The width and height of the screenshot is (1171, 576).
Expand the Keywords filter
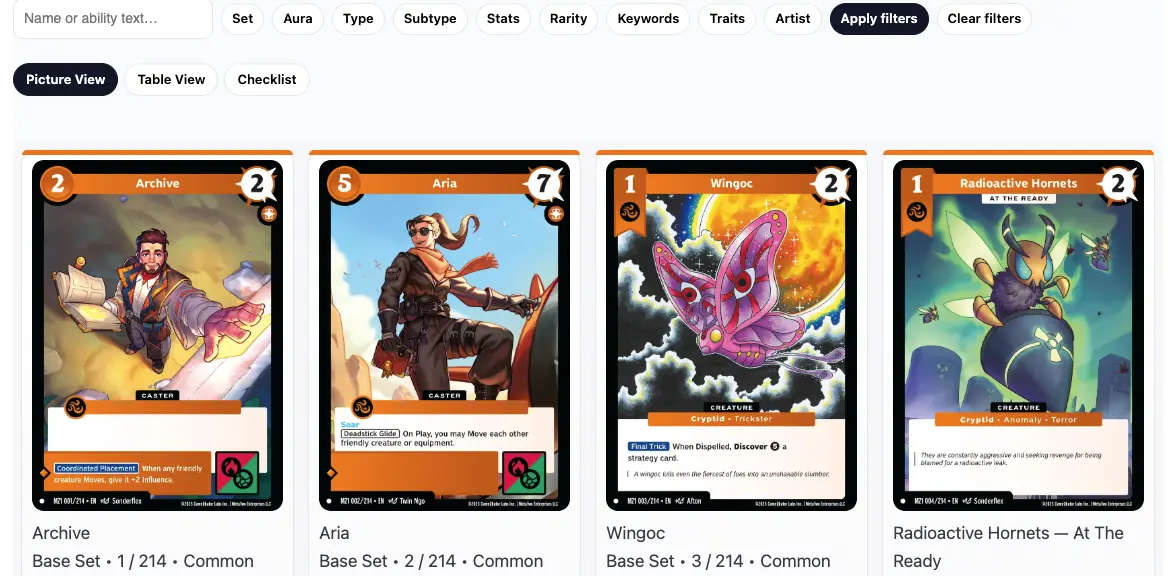pos(648,19)
